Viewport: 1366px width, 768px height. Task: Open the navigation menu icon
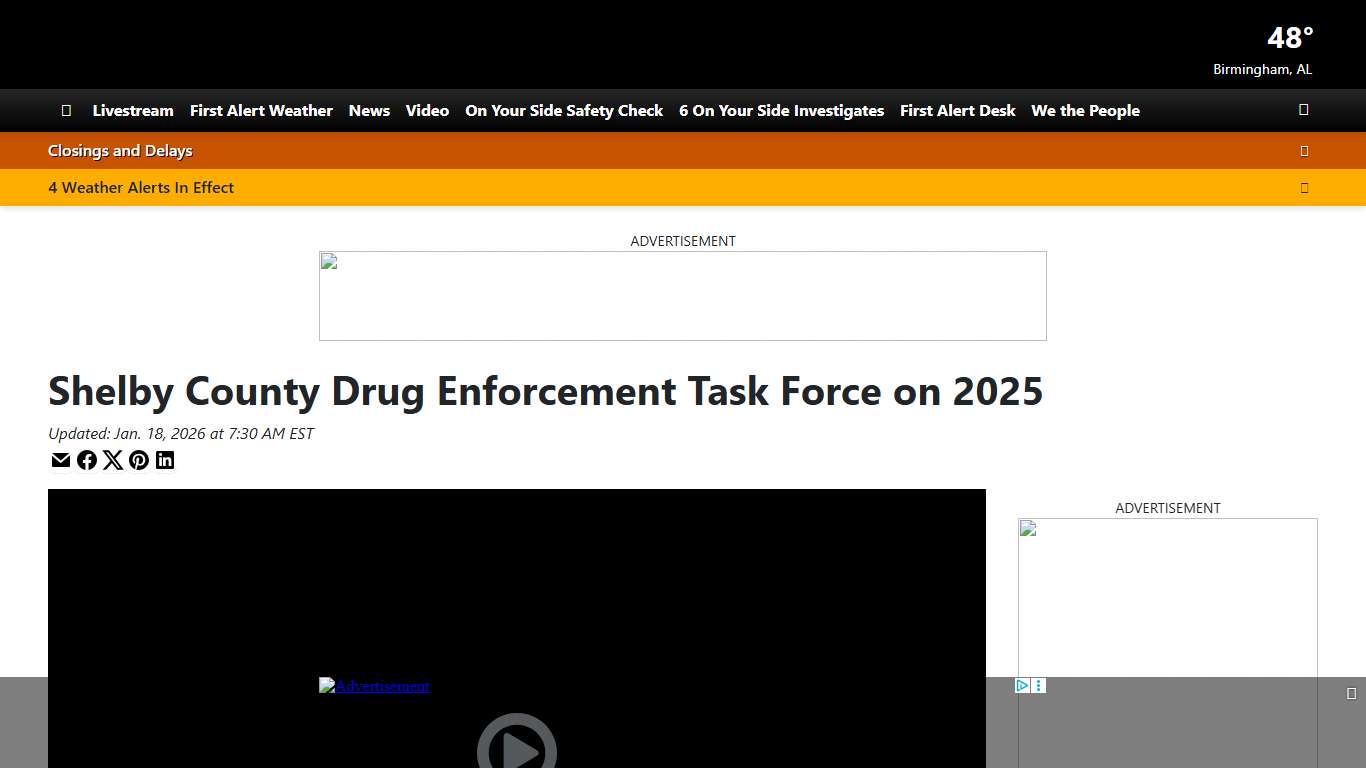pos(66,110)
